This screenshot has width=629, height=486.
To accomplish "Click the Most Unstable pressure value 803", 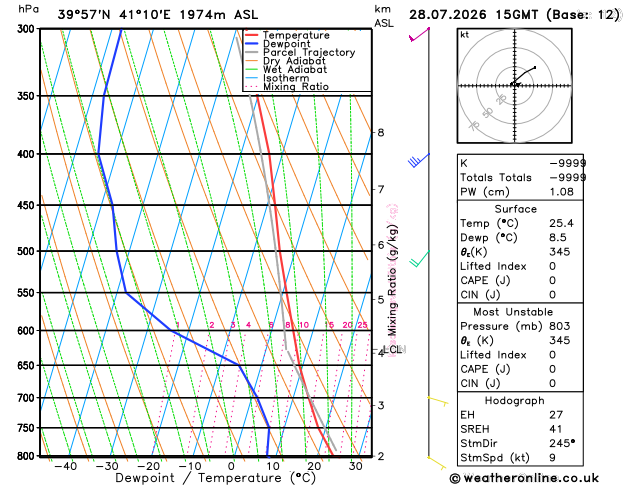I will [560, 326].
